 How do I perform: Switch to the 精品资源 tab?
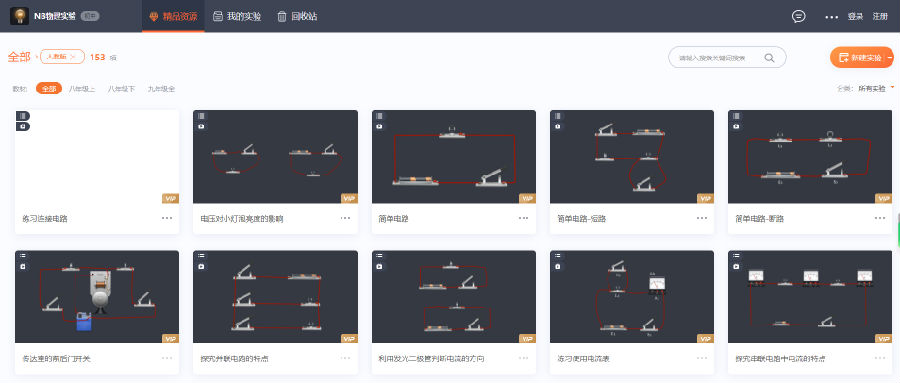point(173,17)
